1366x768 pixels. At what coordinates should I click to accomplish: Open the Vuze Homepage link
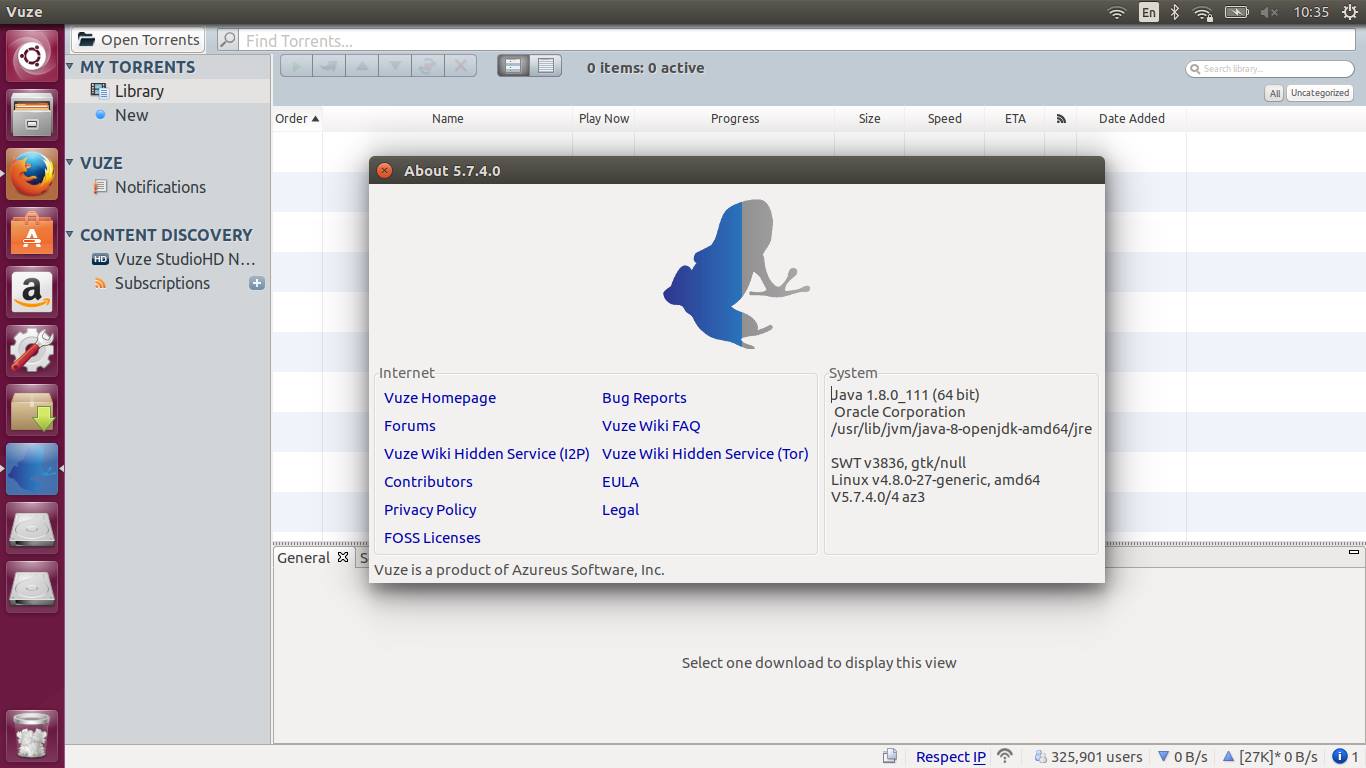(440, 398)
